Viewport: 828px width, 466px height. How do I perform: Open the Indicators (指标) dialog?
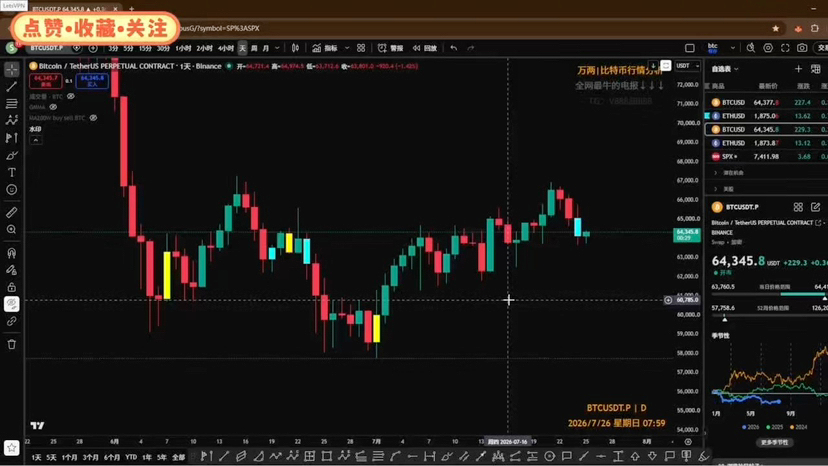[325, 48]
